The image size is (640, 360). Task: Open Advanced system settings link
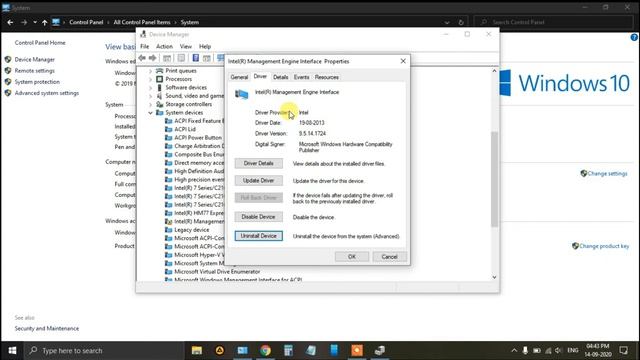(47, 93)
